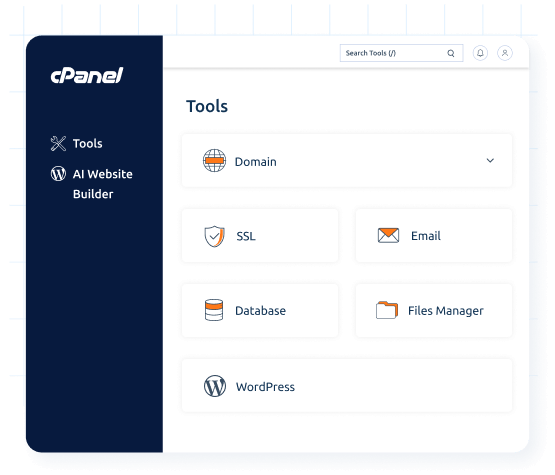This screenshot has width=555, height=475.
Task: Click the SSL shield icon
Action: pyautogui.click(x=214, y=236)
